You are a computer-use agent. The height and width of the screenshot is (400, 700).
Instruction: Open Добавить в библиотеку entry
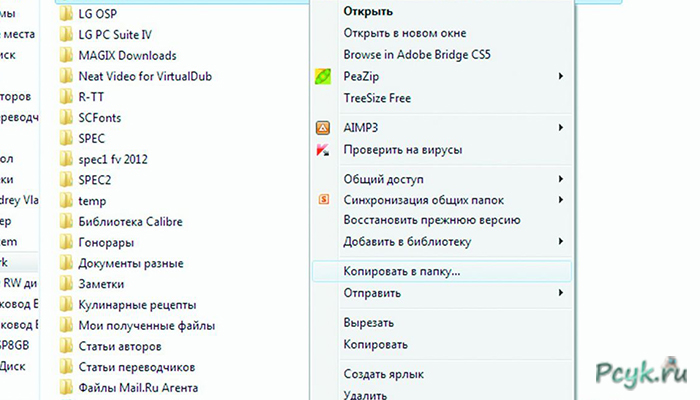[x=442, y=242]
